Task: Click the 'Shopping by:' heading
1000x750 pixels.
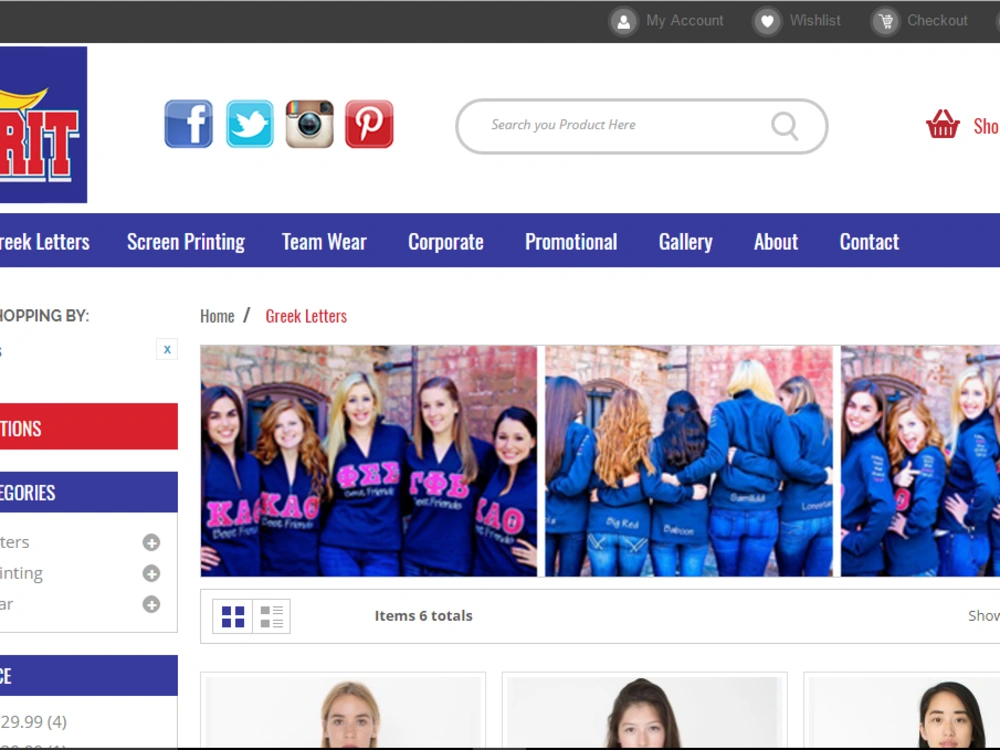Action: tap(44, 316)
